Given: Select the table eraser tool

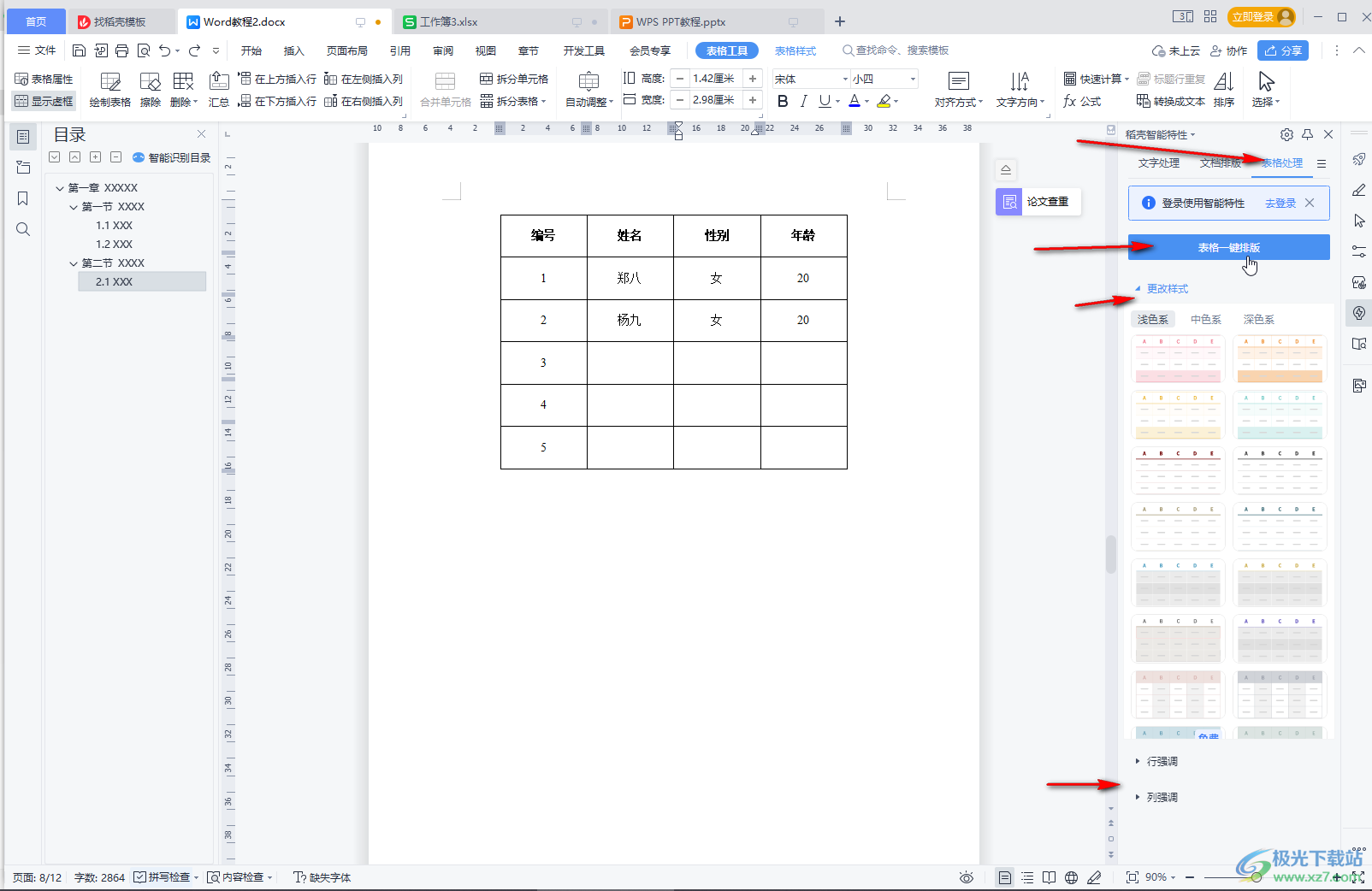Looking at the screenshot, I should 151,90.
